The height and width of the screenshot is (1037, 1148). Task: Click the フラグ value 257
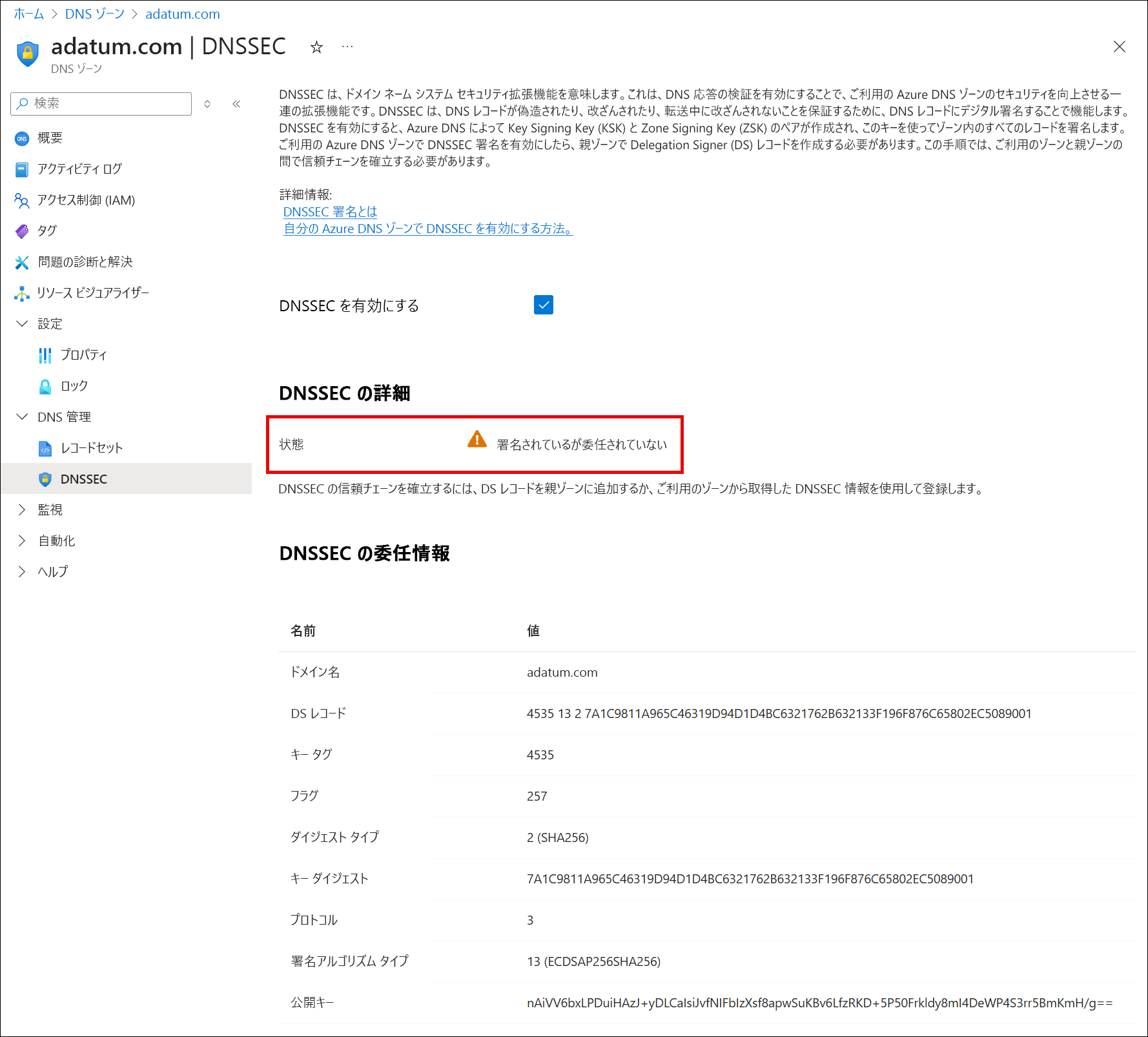pyautogui.click(x=537, y=796)
